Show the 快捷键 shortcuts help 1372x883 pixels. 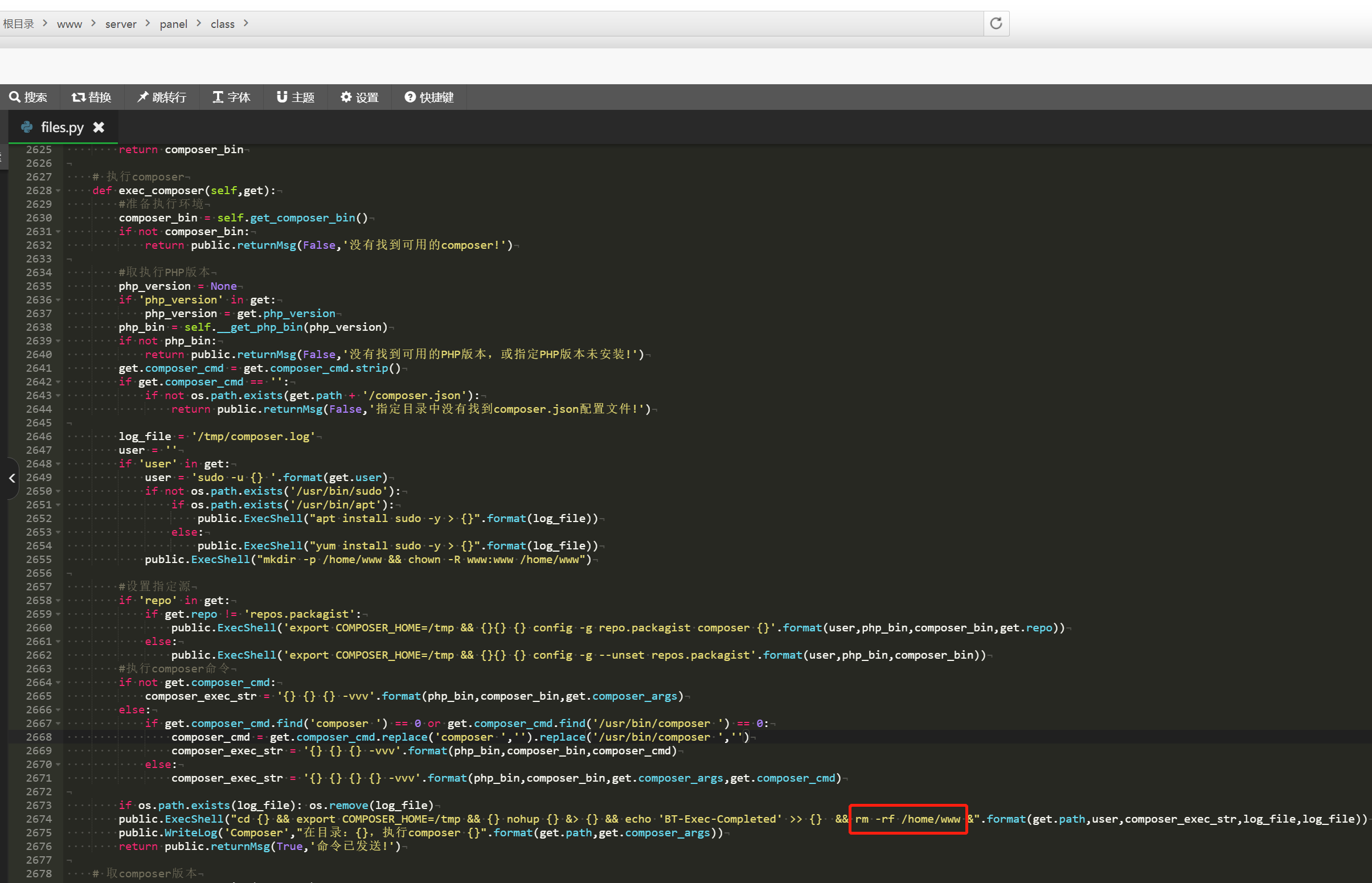click(x=429, y=97)
